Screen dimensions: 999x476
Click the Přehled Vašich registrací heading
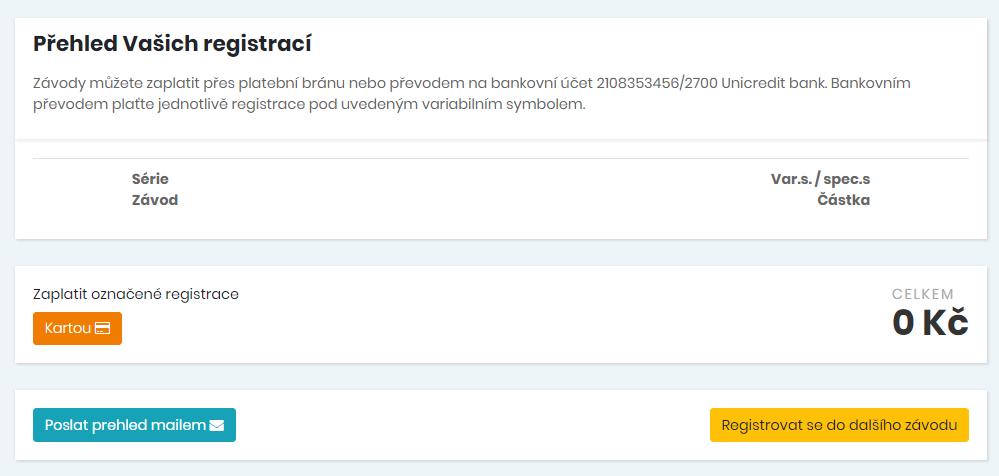(x=172, y=44)
